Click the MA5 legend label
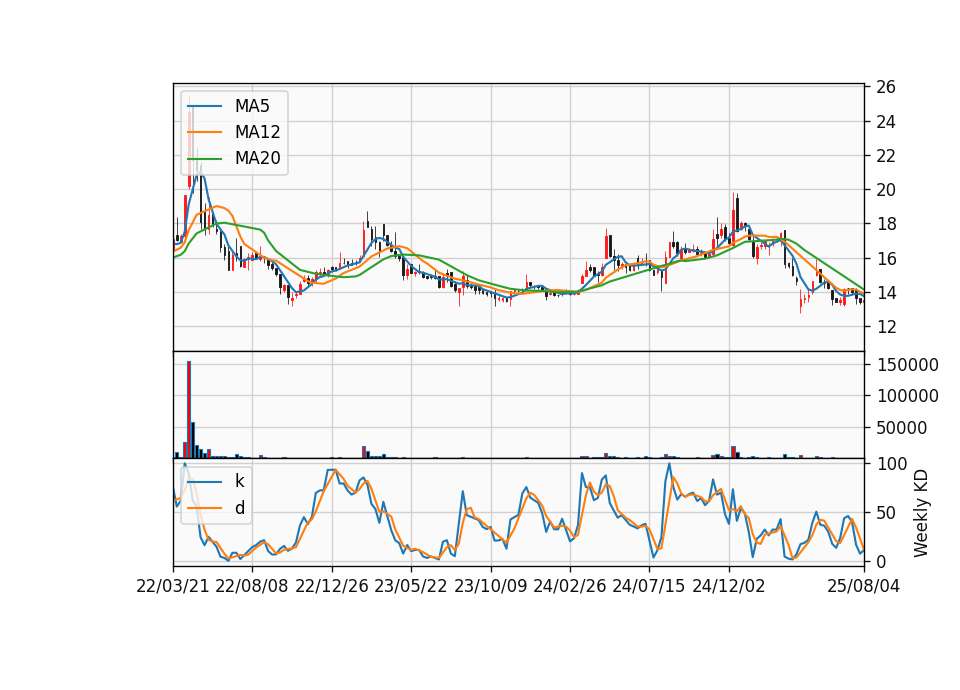Viewport: 960px width, 690px height. click(x=252, y=106)
